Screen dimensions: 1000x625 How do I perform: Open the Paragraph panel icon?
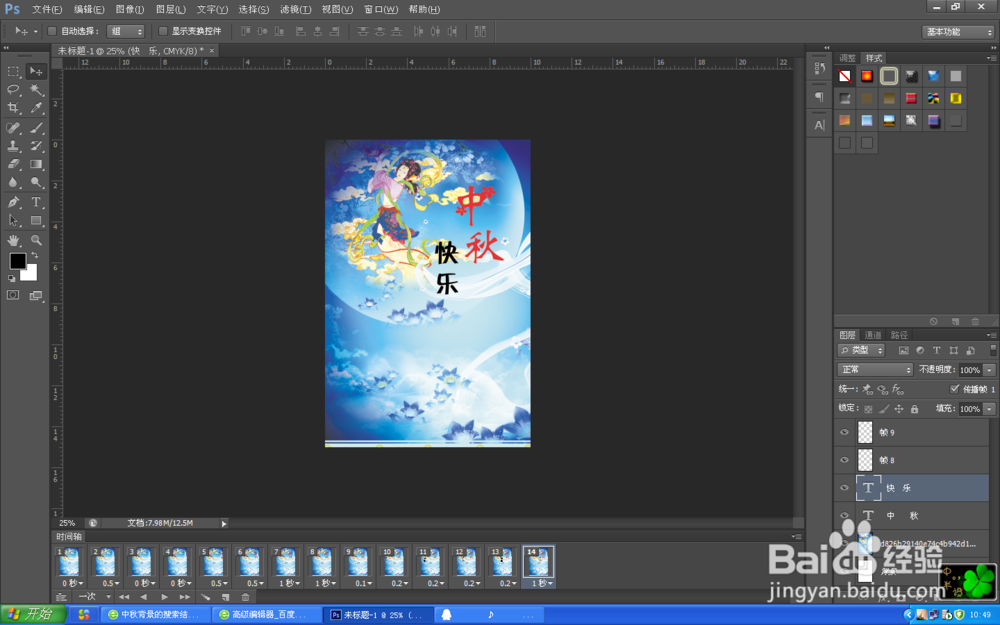click(x=820, y=97)
